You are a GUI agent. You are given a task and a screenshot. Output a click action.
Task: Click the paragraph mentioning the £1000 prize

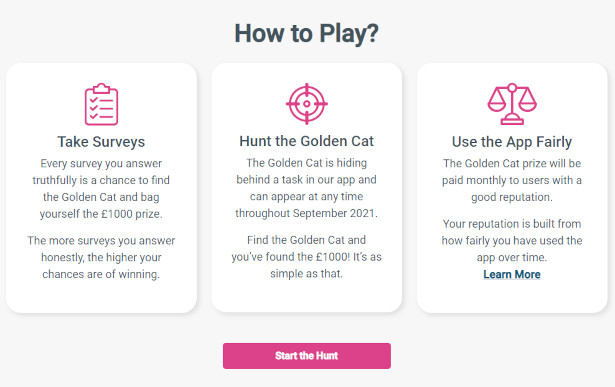101,189
